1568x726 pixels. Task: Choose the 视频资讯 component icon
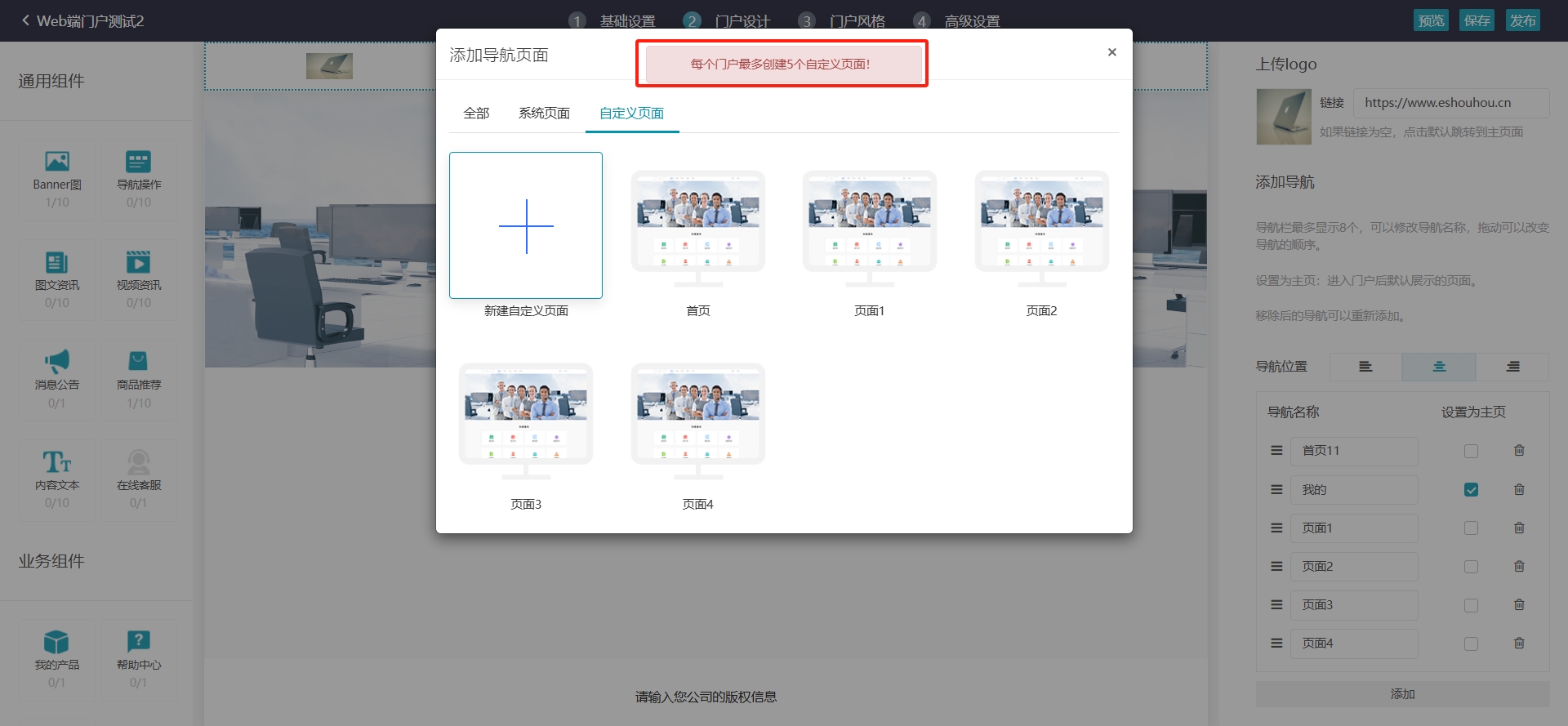pyautogui.click(x=139, y=261)
